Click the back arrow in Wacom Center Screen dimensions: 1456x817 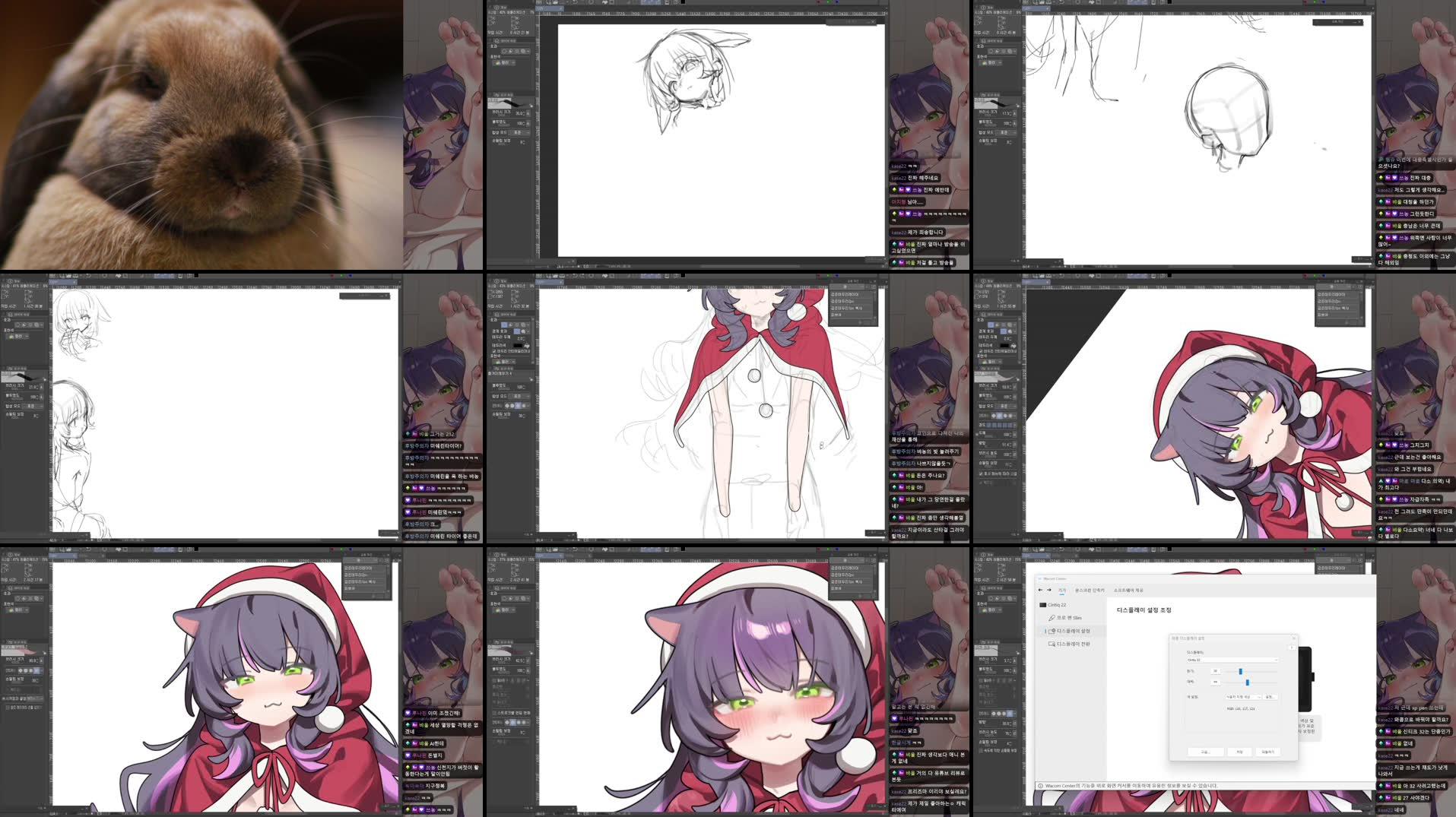[x=1040, y=590]
